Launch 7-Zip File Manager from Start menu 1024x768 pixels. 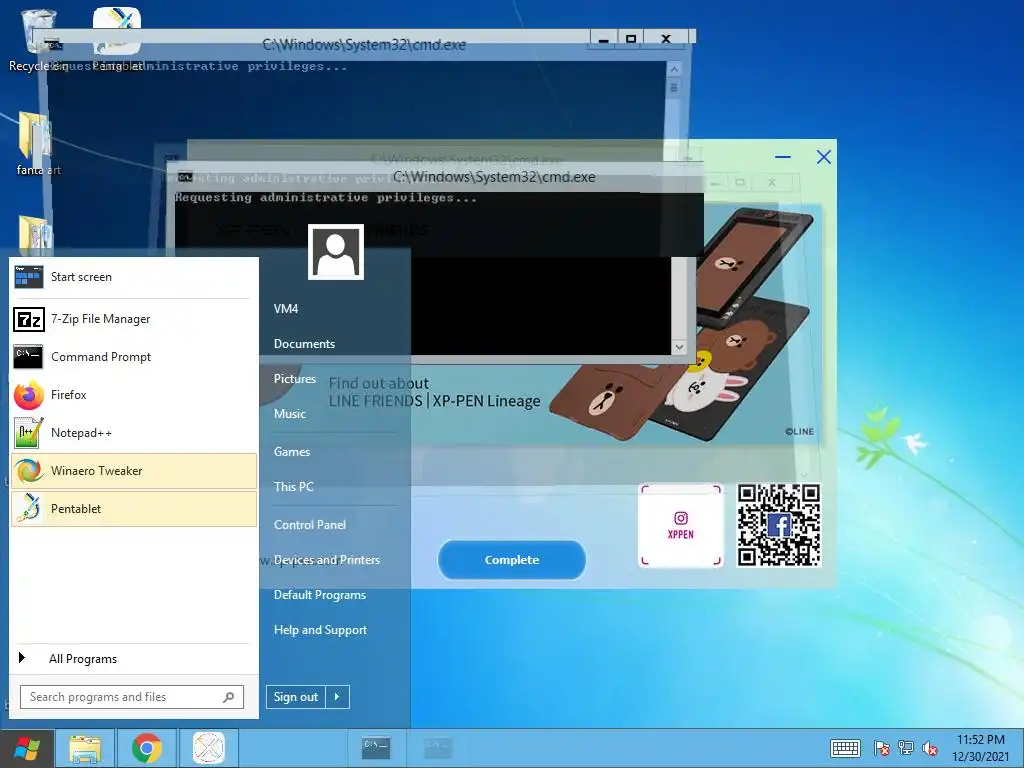133,319
